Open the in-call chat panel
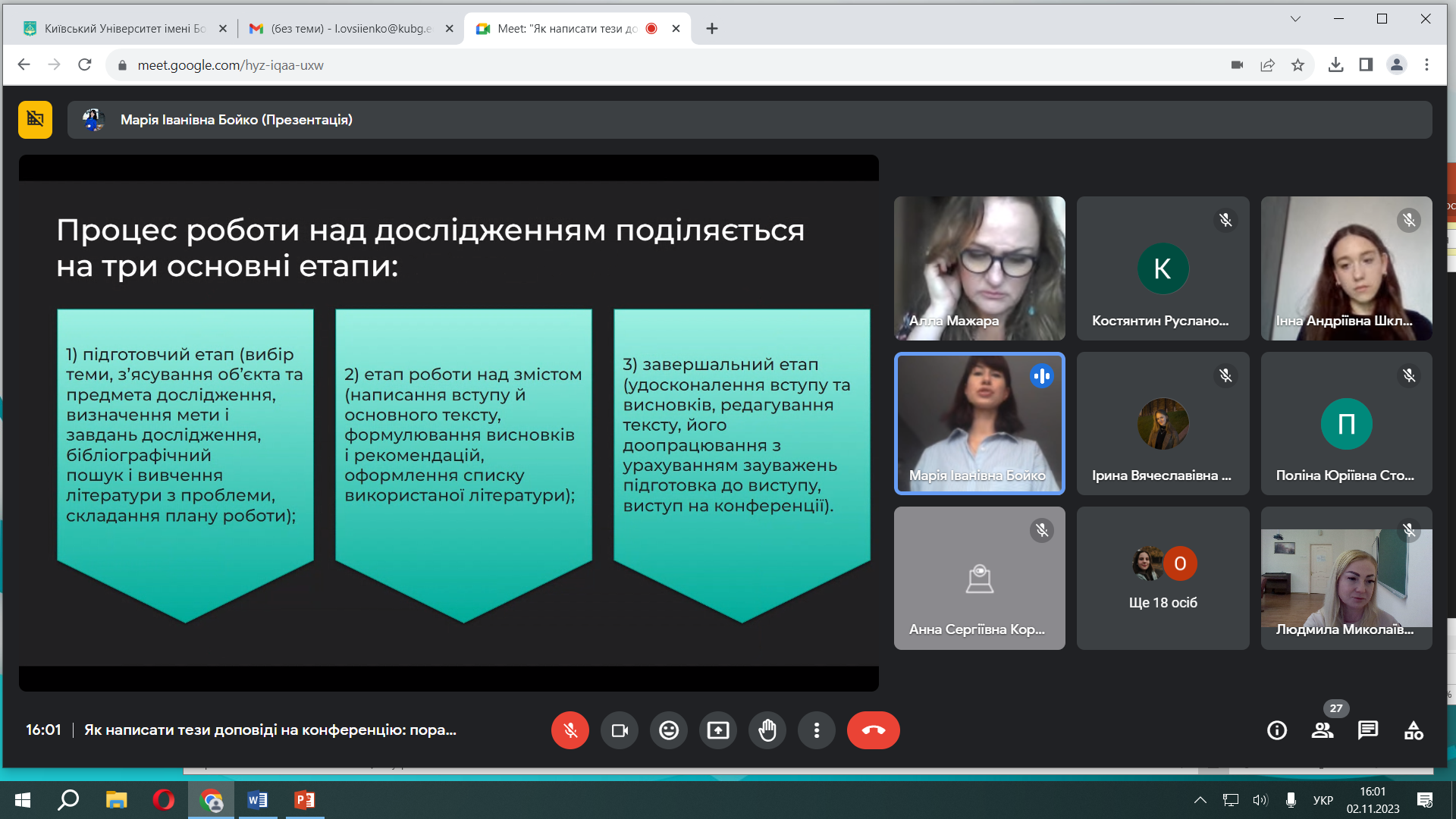This screenshot has height=819, width=1456. [x=1368, y=730]
